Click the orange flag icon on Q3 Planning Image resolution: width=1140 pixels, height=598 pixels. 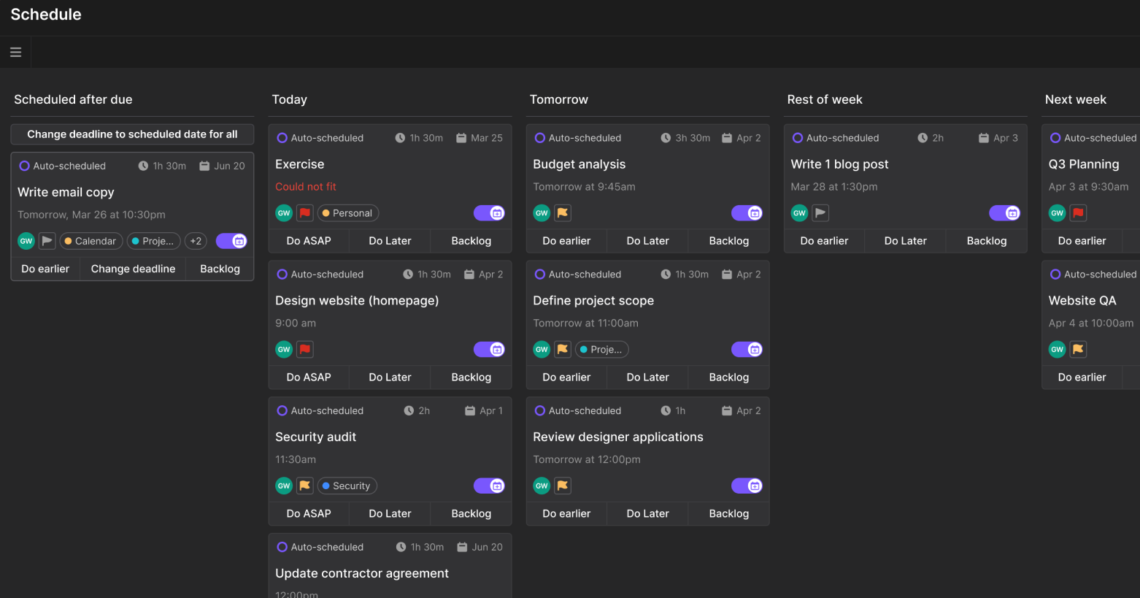tap(1078, 213)
